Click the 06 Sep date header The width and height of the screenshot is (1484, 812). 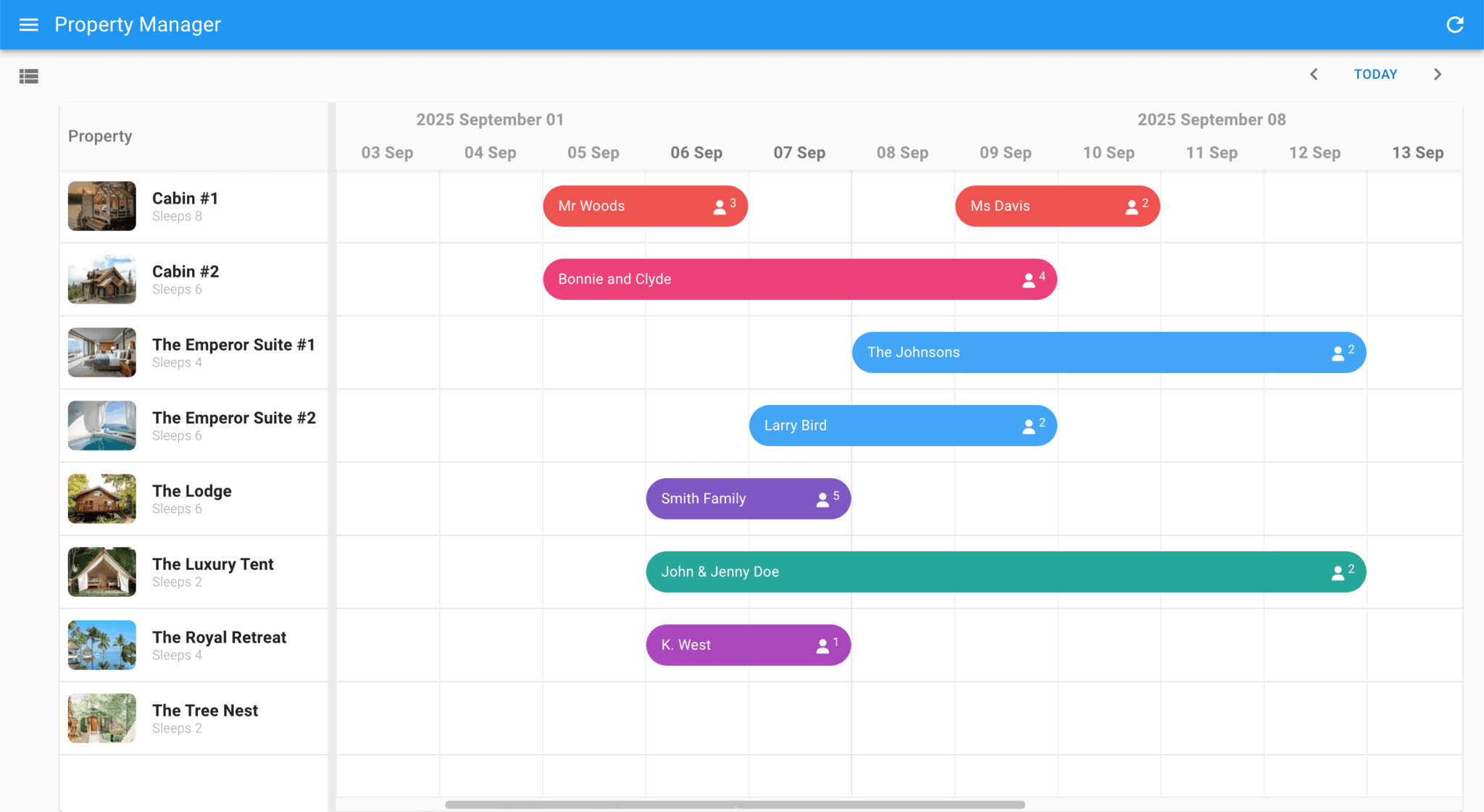696,153
